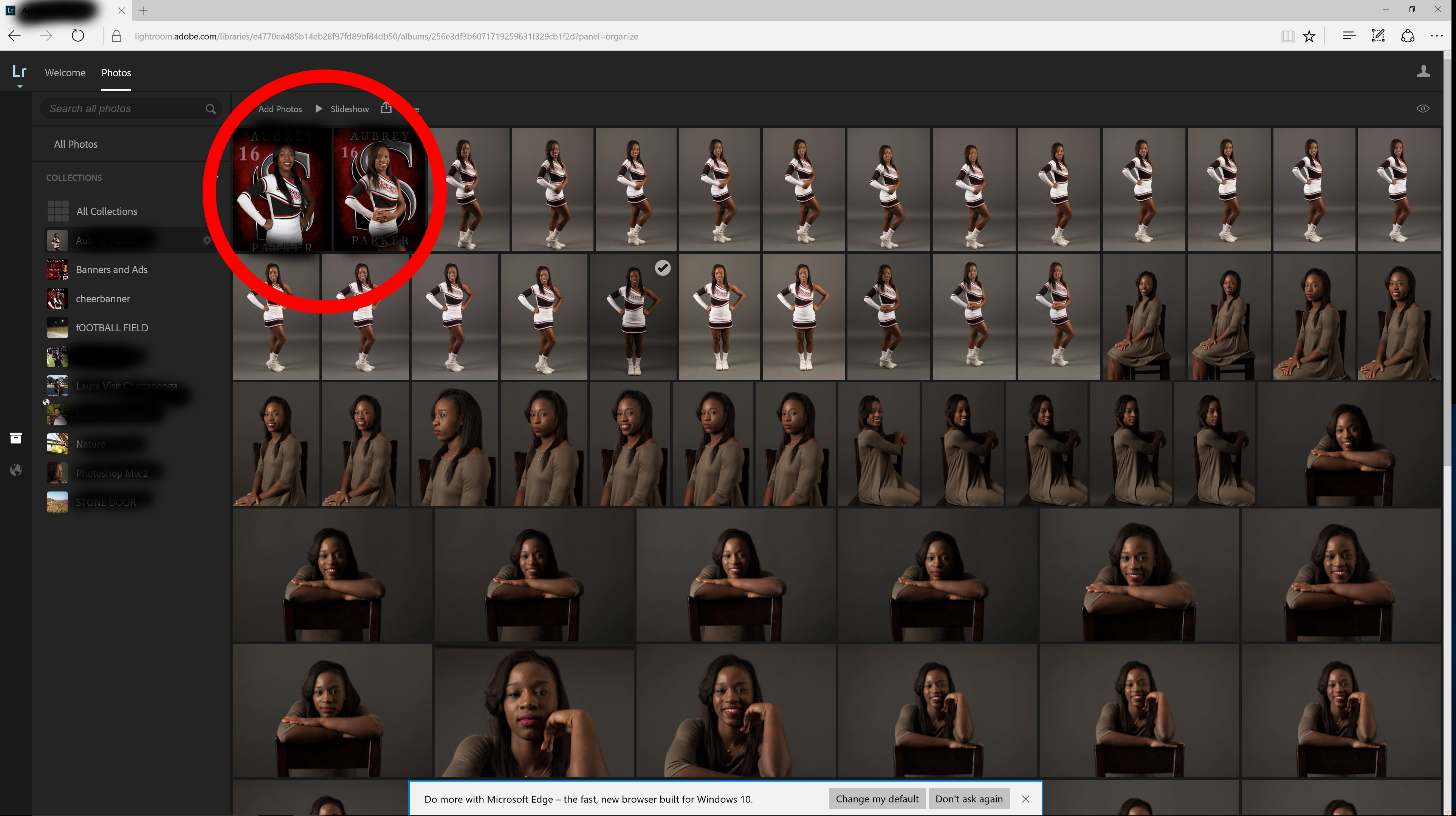Click the Edge web note pen icon
The width and height of the screenshot is (1456, 816).
(1378, 36)
